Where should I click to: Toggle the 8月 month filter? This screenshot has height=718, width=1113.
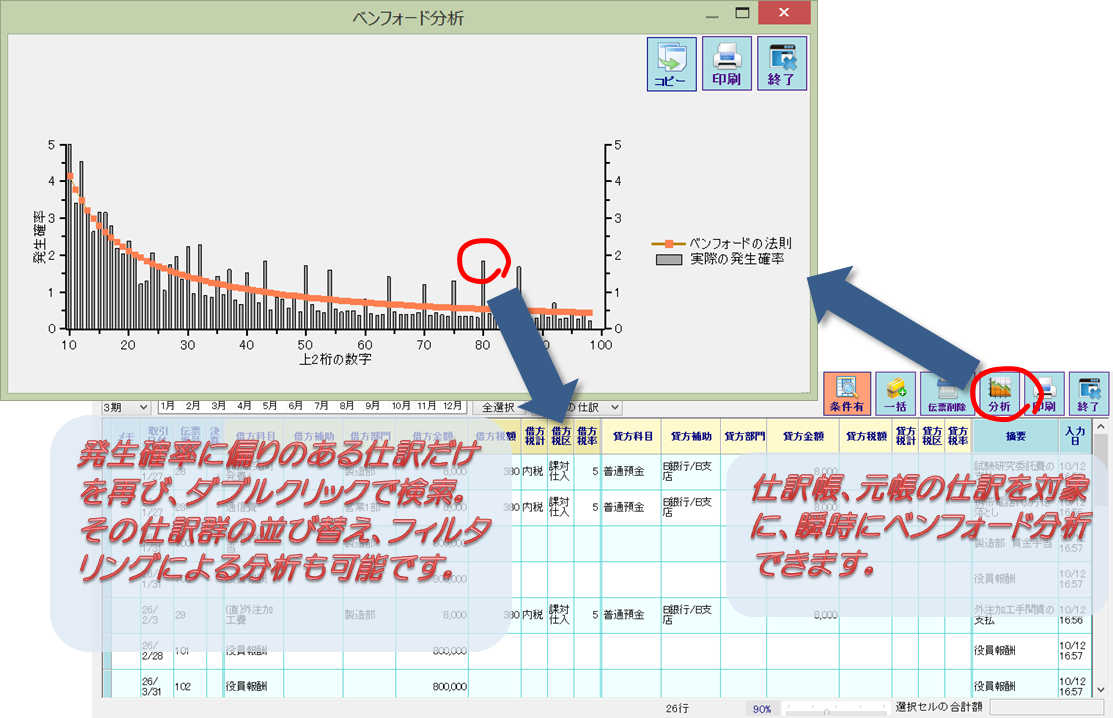347,406
